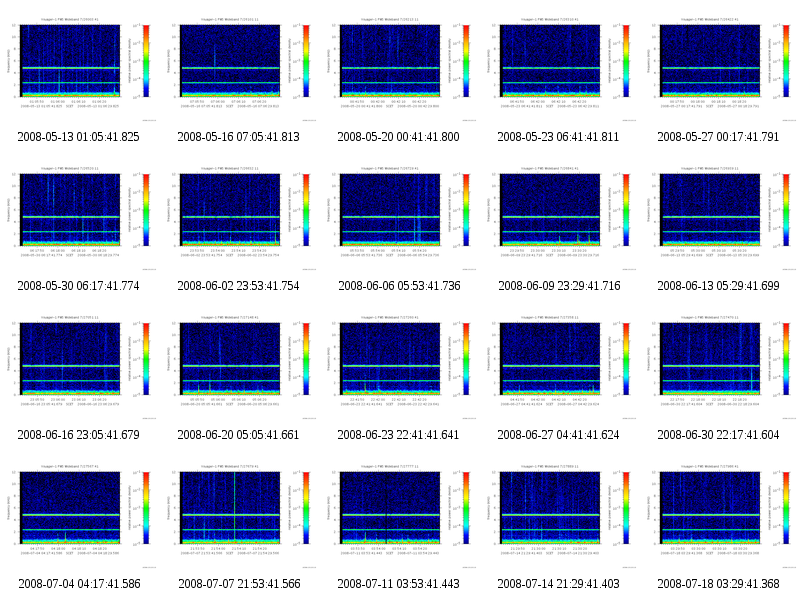Click the color scale bar beside 2008-07-18 plot
Image resolution: width=800 pixels, height=596 pixels.
[x=786, y=508]
